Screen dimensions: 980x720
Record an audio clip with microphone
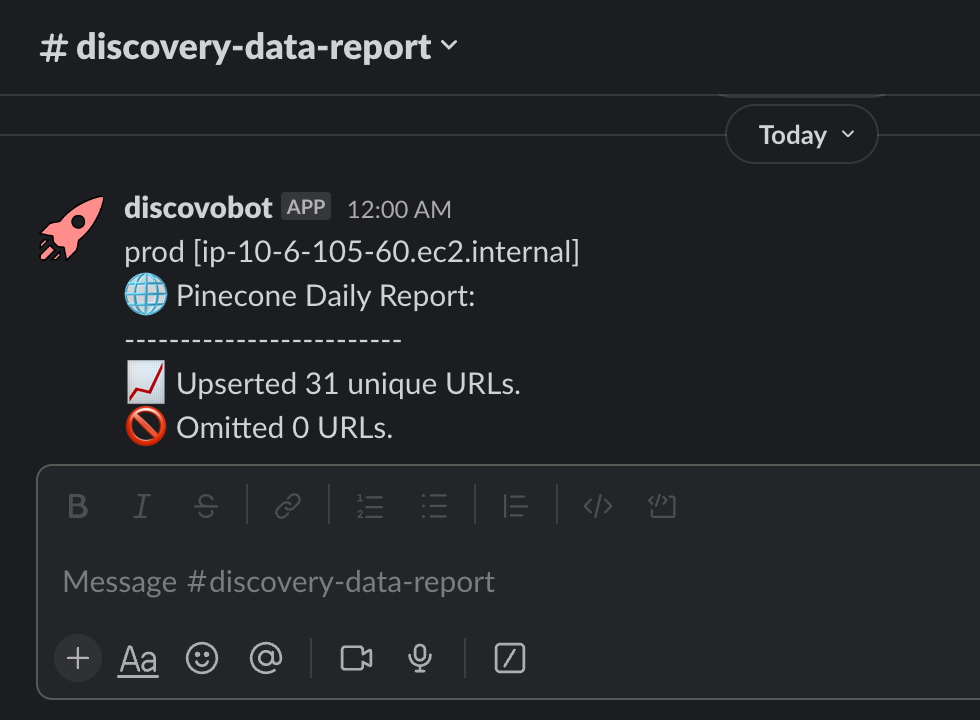420,658
